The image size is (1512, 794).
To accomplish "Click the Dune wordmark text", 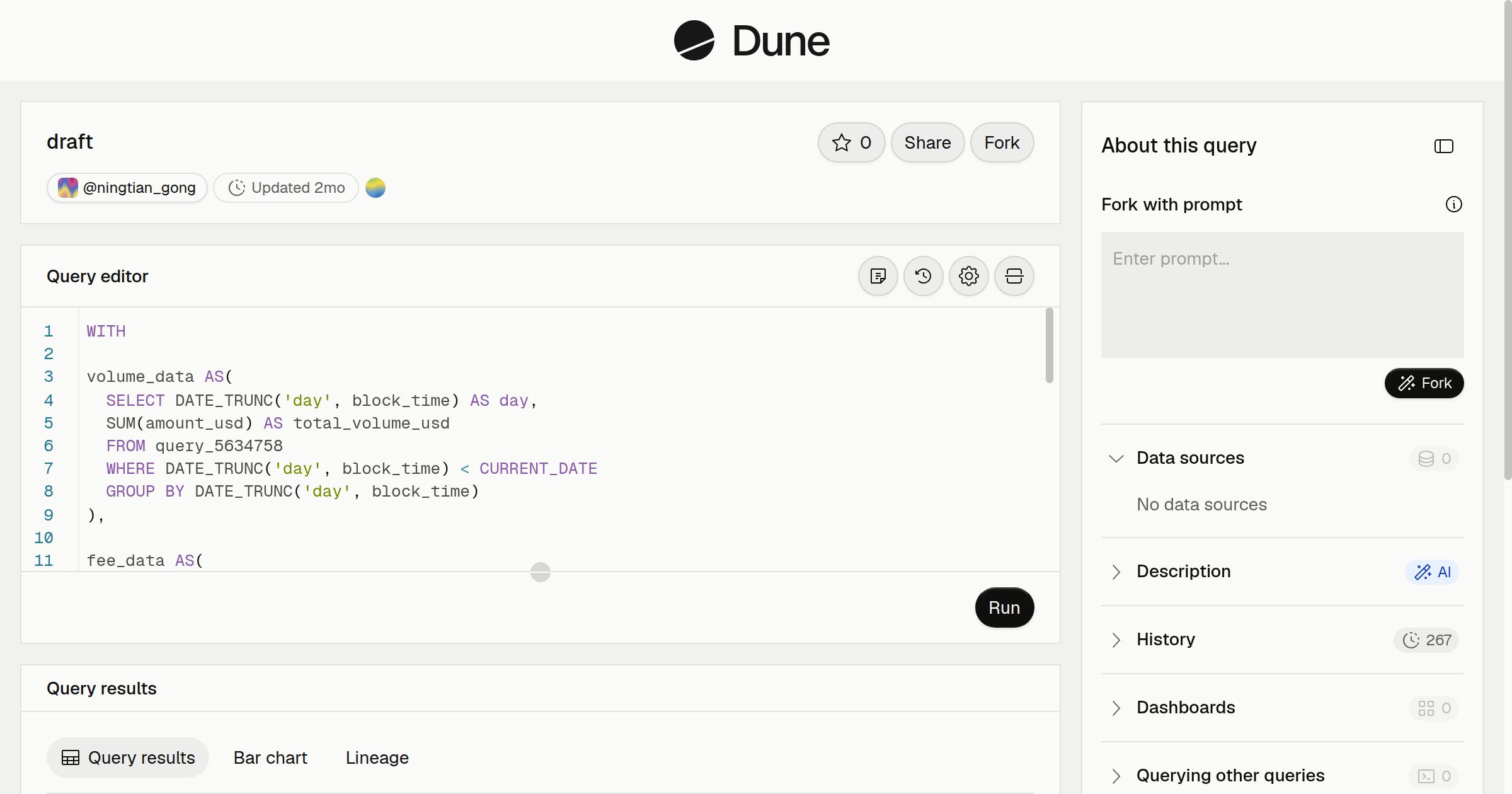I will (x=781, y=41).
